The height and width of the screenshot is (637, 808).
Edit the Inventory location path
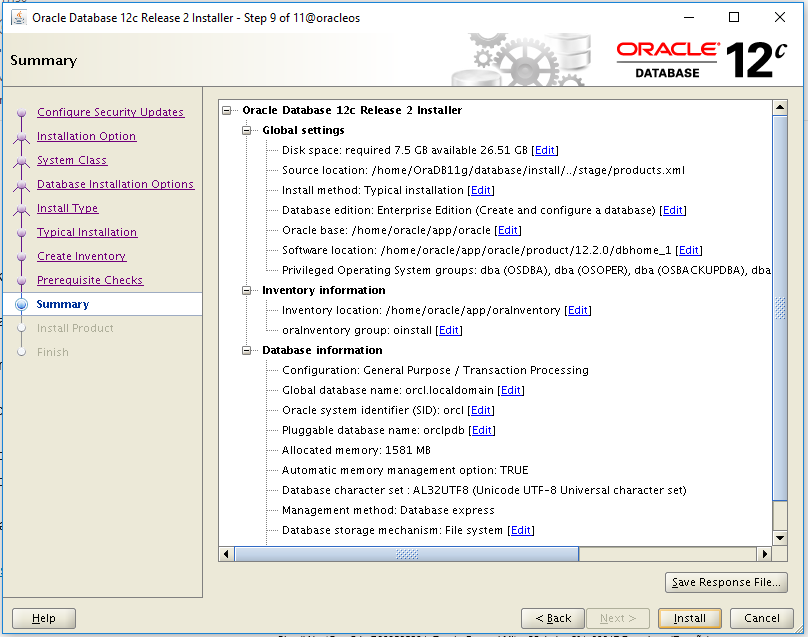578,310
